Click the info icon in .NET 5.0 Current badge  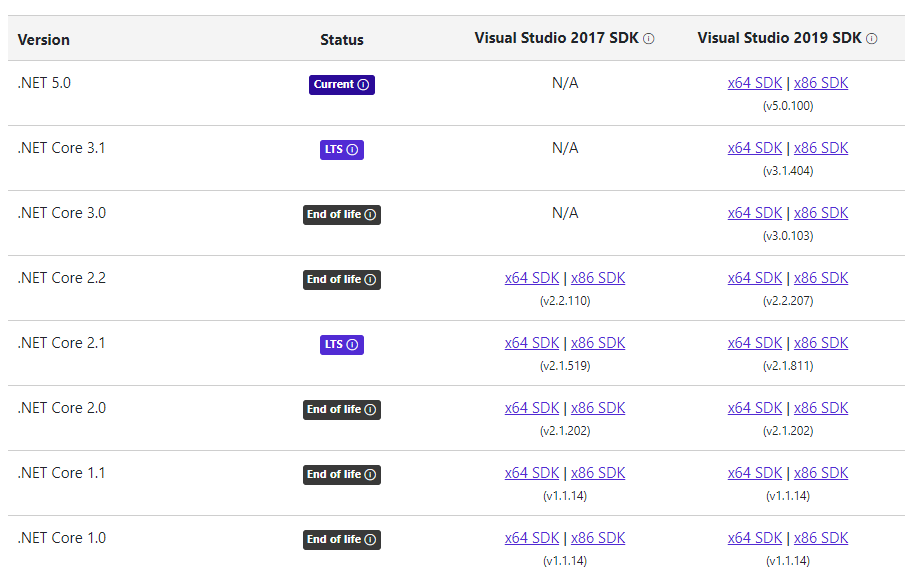pyautogui.click(x=363, y=85)
